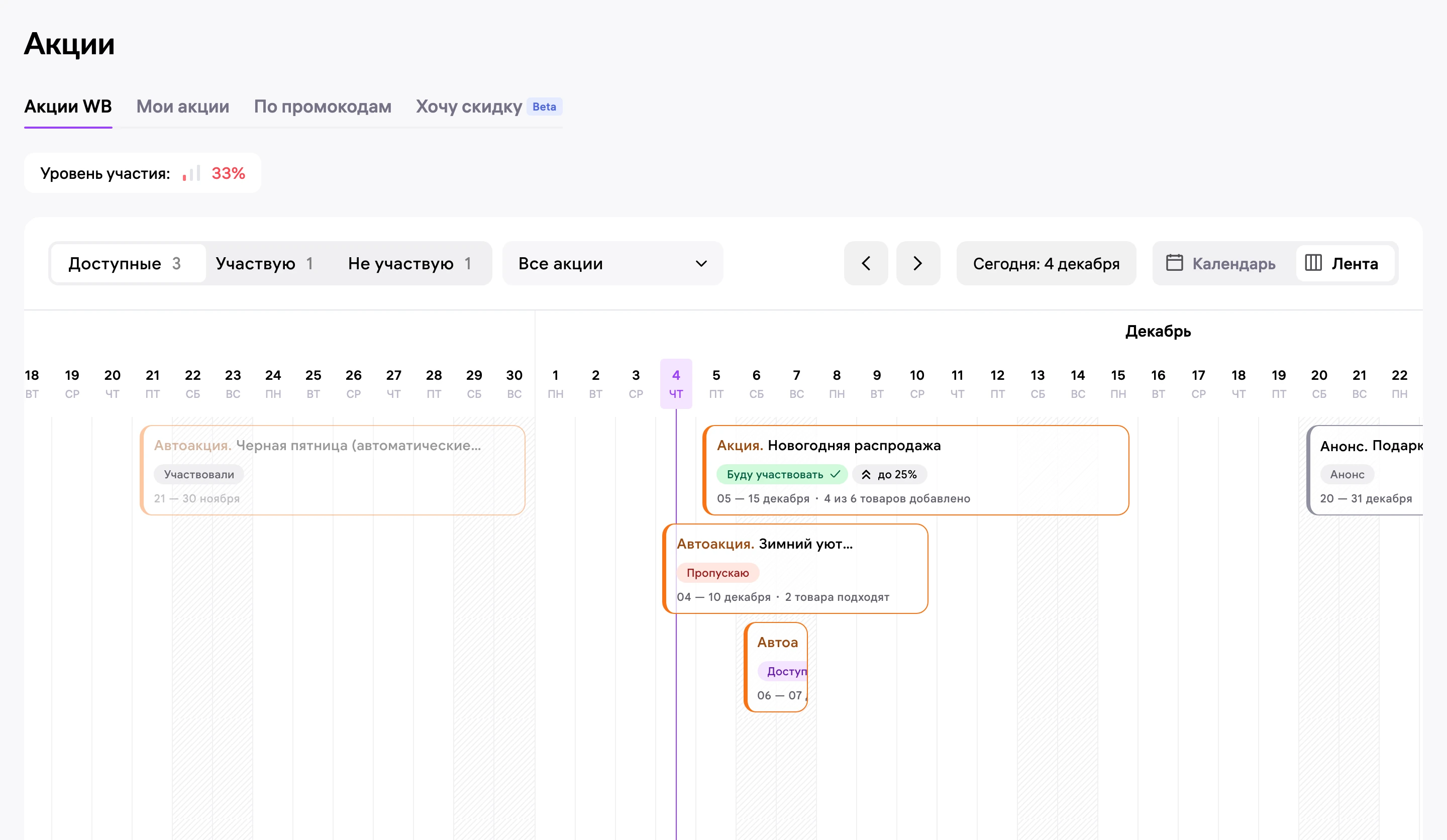The height and width of the screenshot is (840, 1447).
Task: Open the Мои акции tab
Action: click(182, 106)
